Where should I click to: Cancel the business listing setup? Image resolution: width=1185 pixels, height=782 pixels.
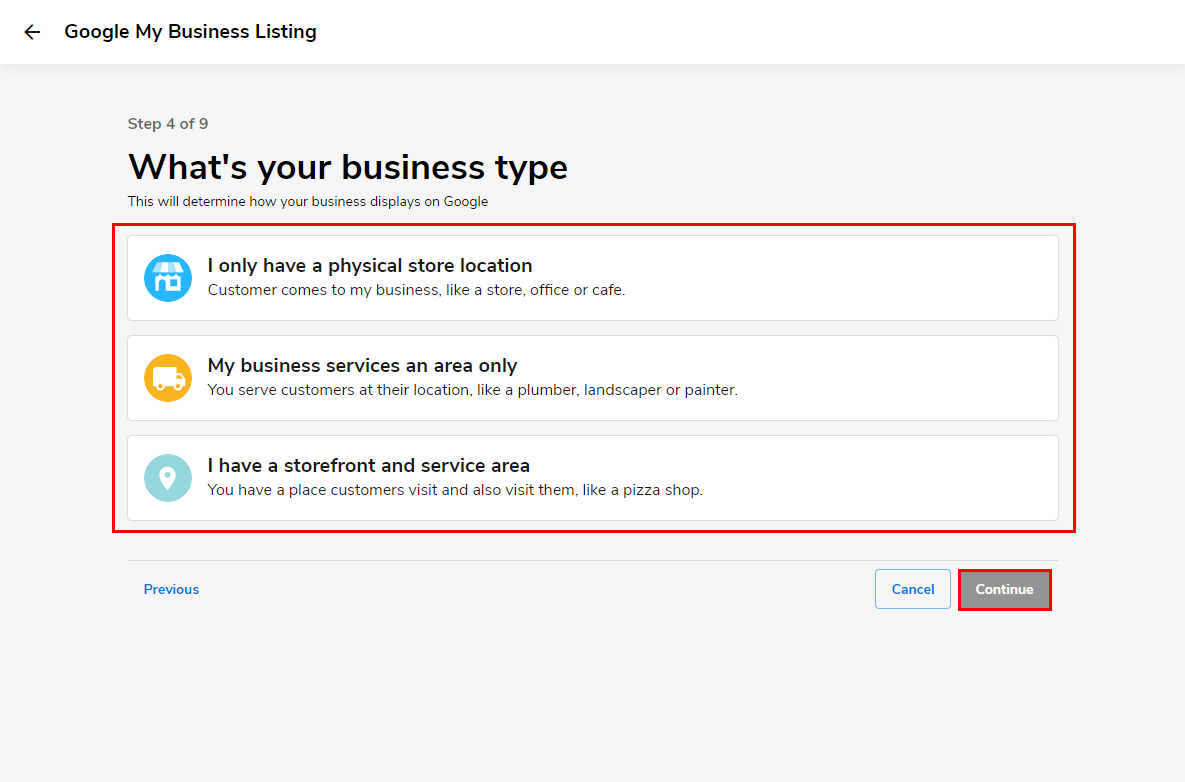(913, 589)
